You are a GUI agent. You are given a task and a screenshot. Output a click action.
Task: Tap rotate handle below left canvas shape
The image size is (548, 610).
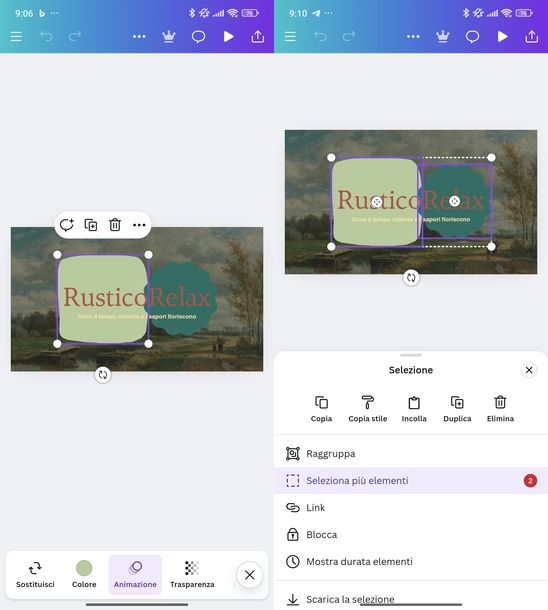tap(103, 375)
